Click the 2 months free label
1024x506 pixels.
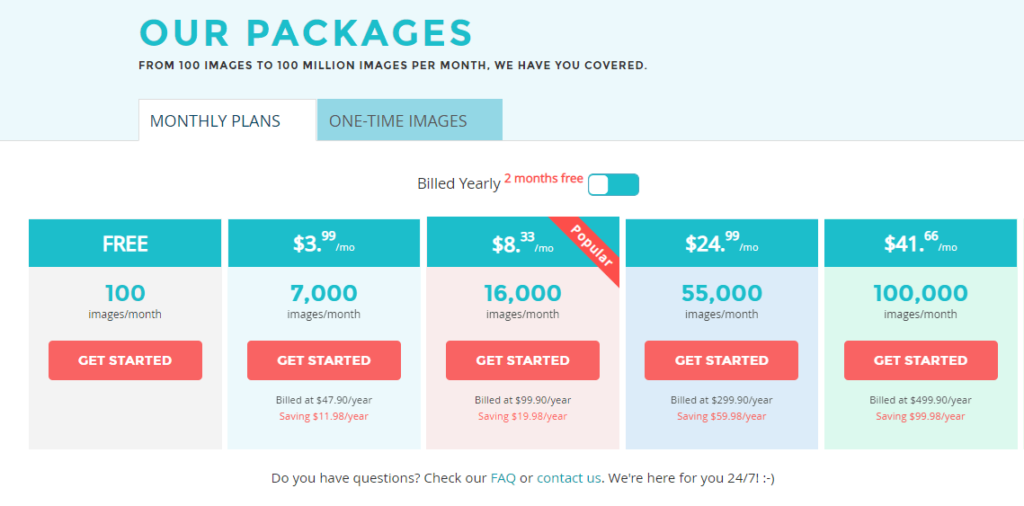tap(543, 178)
